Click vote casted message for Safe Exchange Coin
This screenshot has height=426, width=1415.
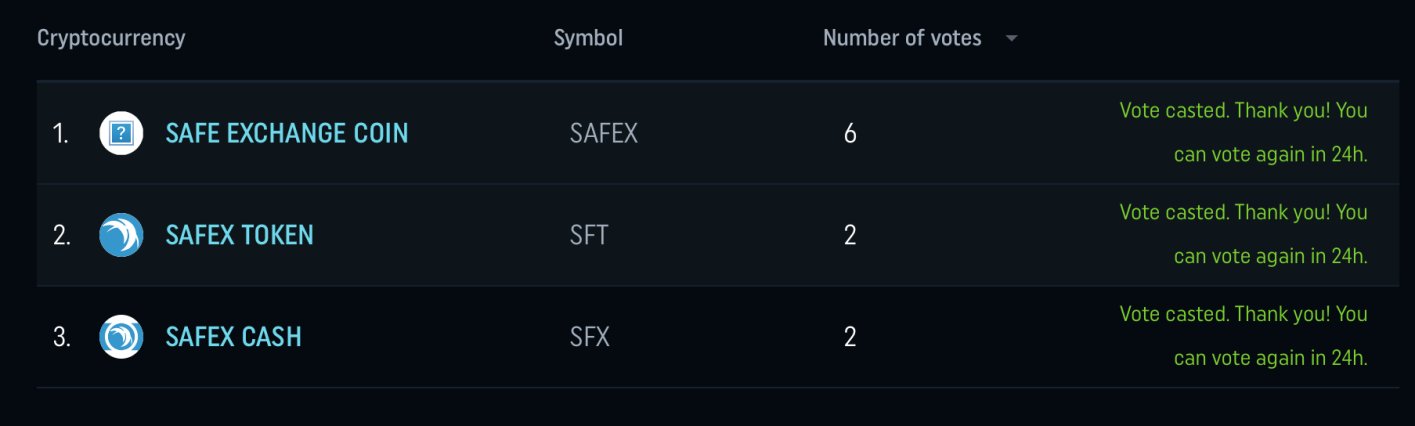click(x=1243, y=132)
